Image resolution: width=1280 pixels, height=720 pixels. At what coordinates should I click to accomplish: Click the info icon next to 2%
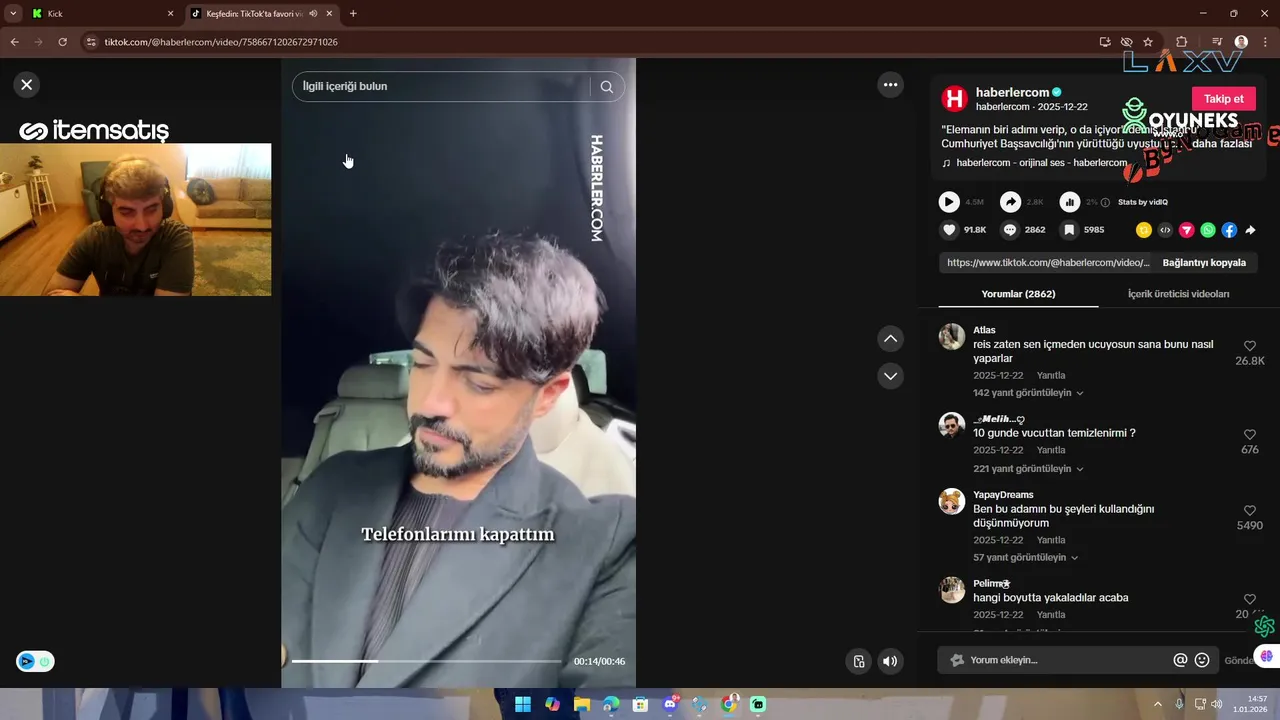1105,202
